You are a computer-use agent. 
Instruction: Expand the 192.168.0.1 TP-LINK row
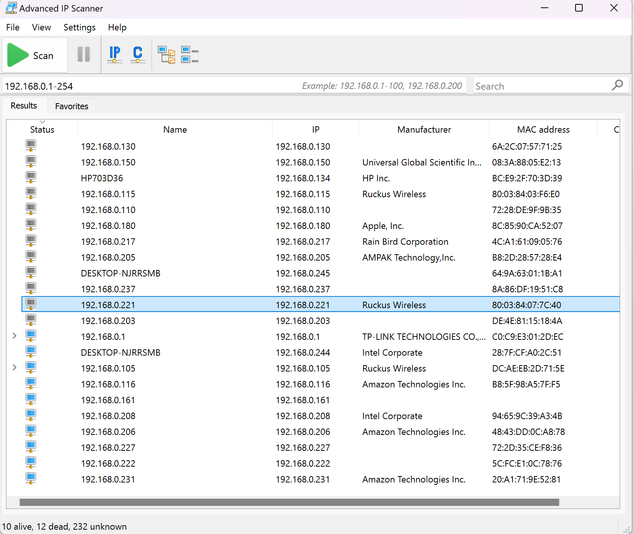14,337
